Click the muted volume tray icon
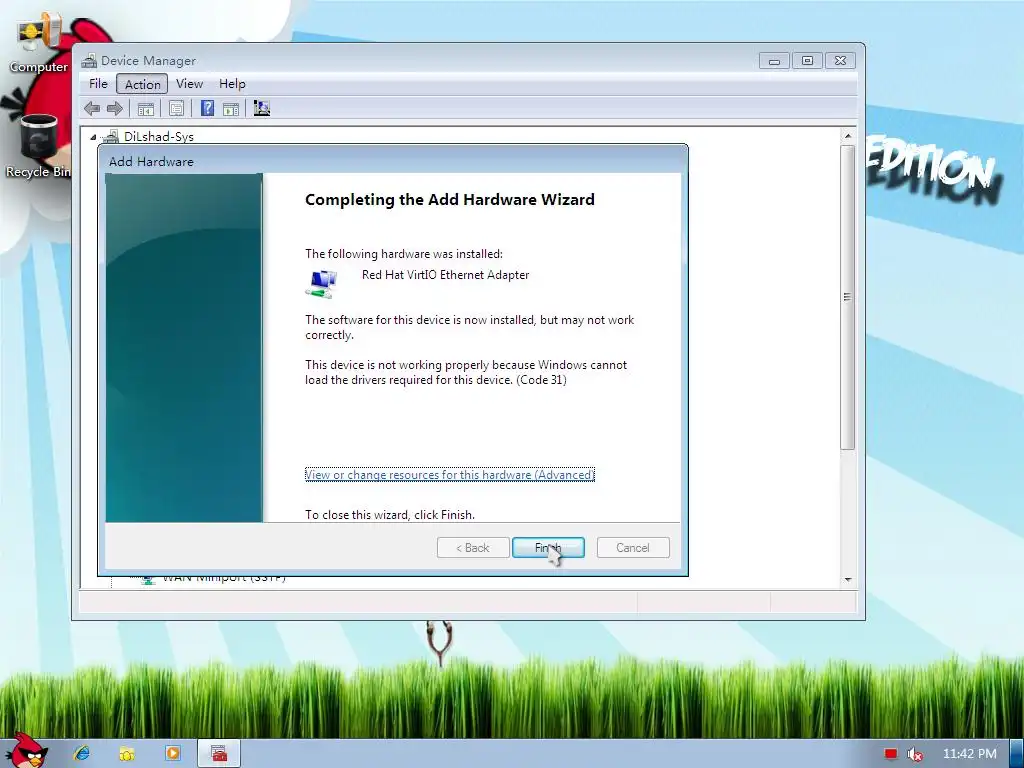This screenshot has height=768, width=1024. tap(915, 754)
